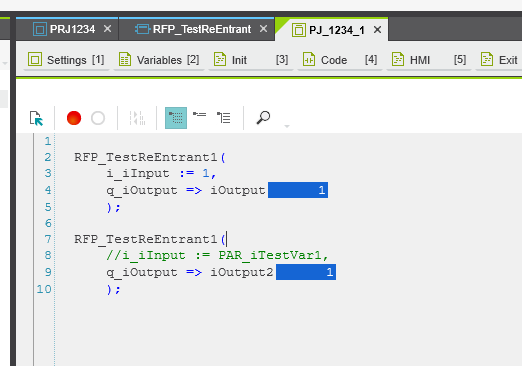This screenshot has width=522, height=366.
Task: Click the magnifier search icon
Action: click(x=263, y=118)
